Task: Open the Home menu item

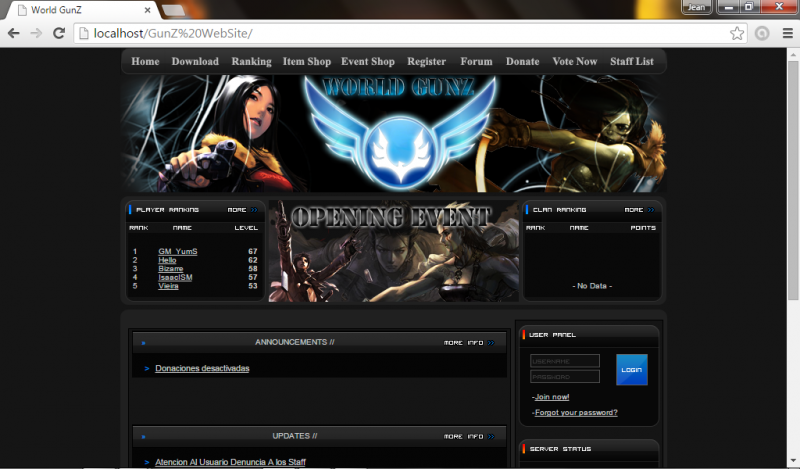Action: [x=145, y=61]
